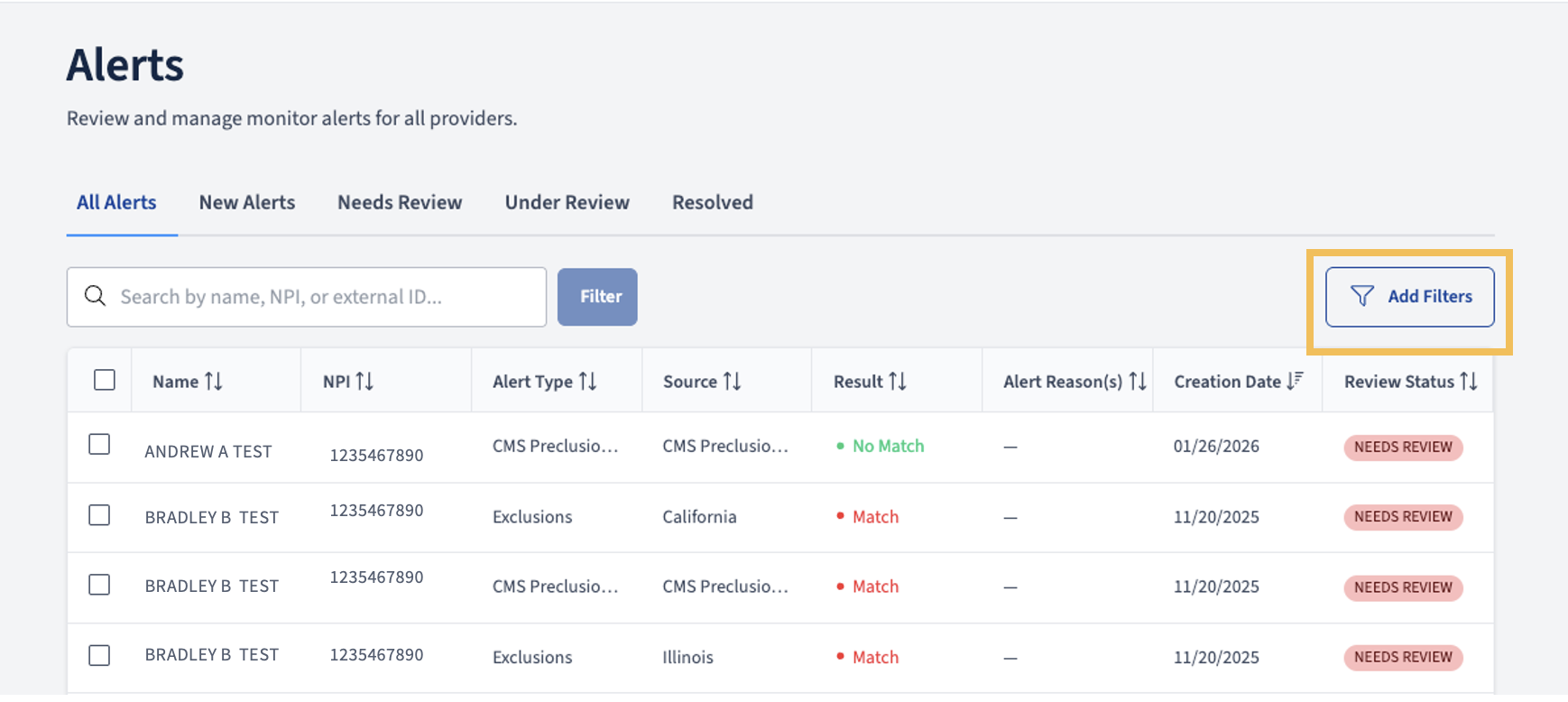Tick checkbox for BRADLEY B TEST California row
Viewport: 1568px width, 702px height.
pyautogui.click(x=99, y=514)
